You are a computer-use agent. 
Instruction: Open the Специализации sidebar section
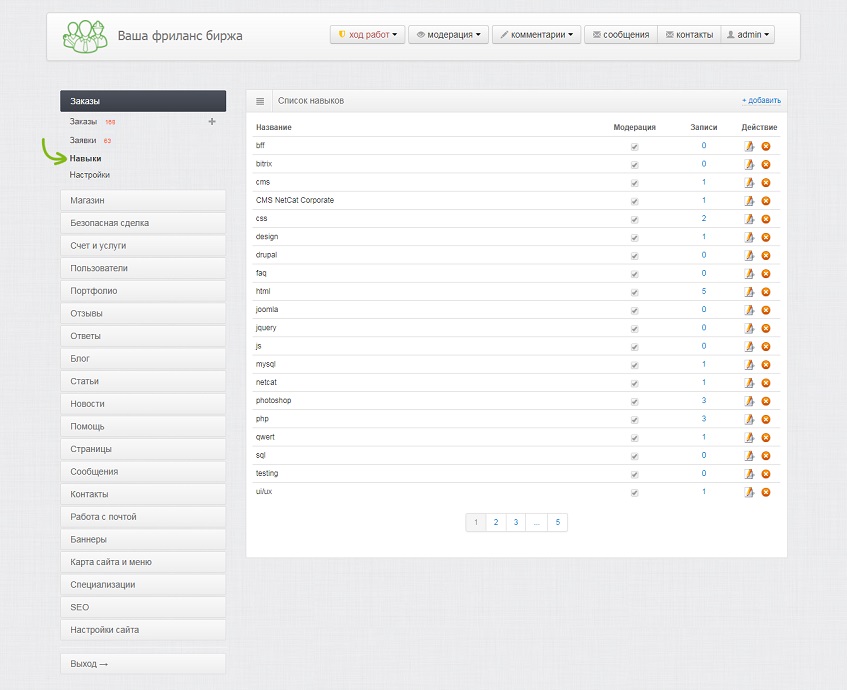(143, 585)
